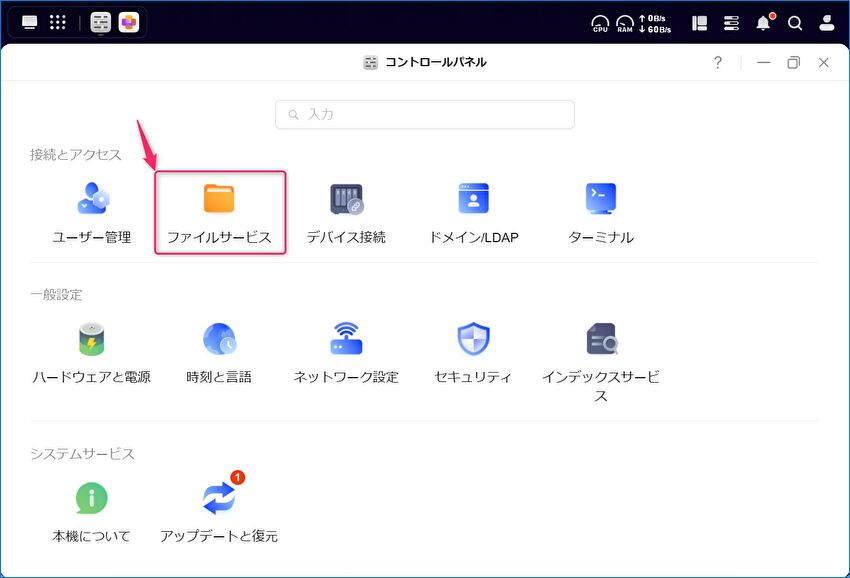Open セキュリティ (Security) settings
This screenshot has width=850, height=578.
[473, 351]
